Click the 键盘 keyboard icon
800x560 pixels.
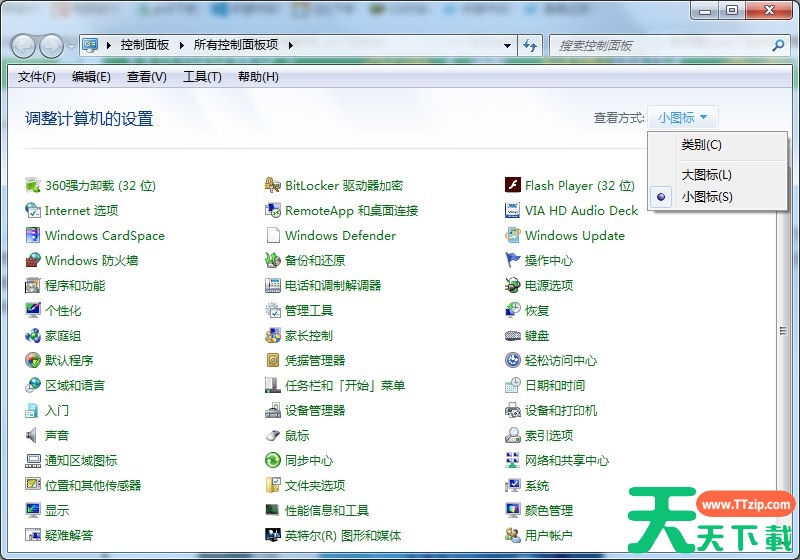pyautogui.click(x=513, y=336)
